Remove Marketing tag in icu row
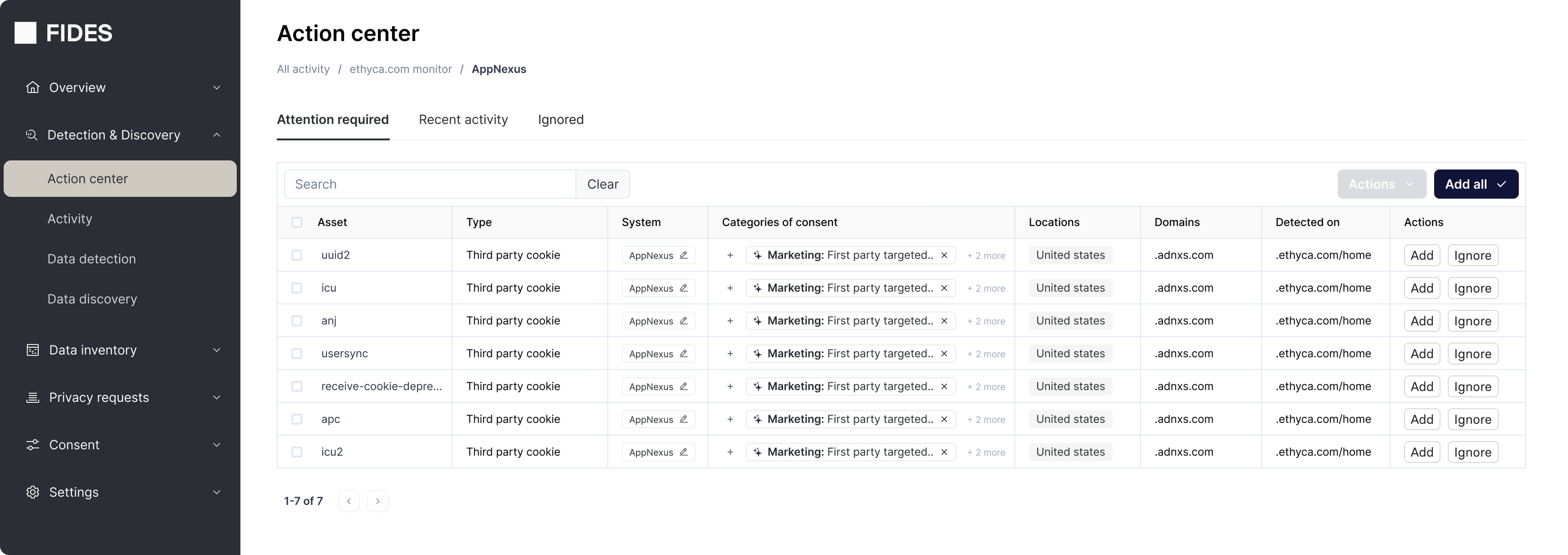The image size is (1568, 555). pyautogui.click(x=944, y=288)
